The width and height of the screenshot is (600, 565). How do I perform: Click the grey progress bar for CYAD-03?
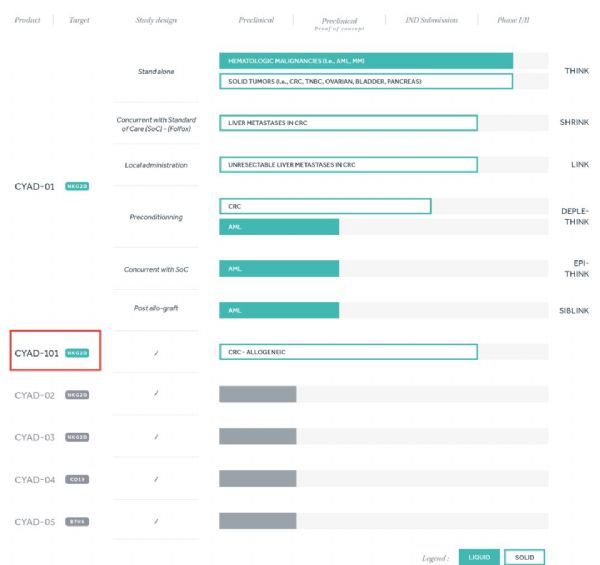[x=258, y=436]
